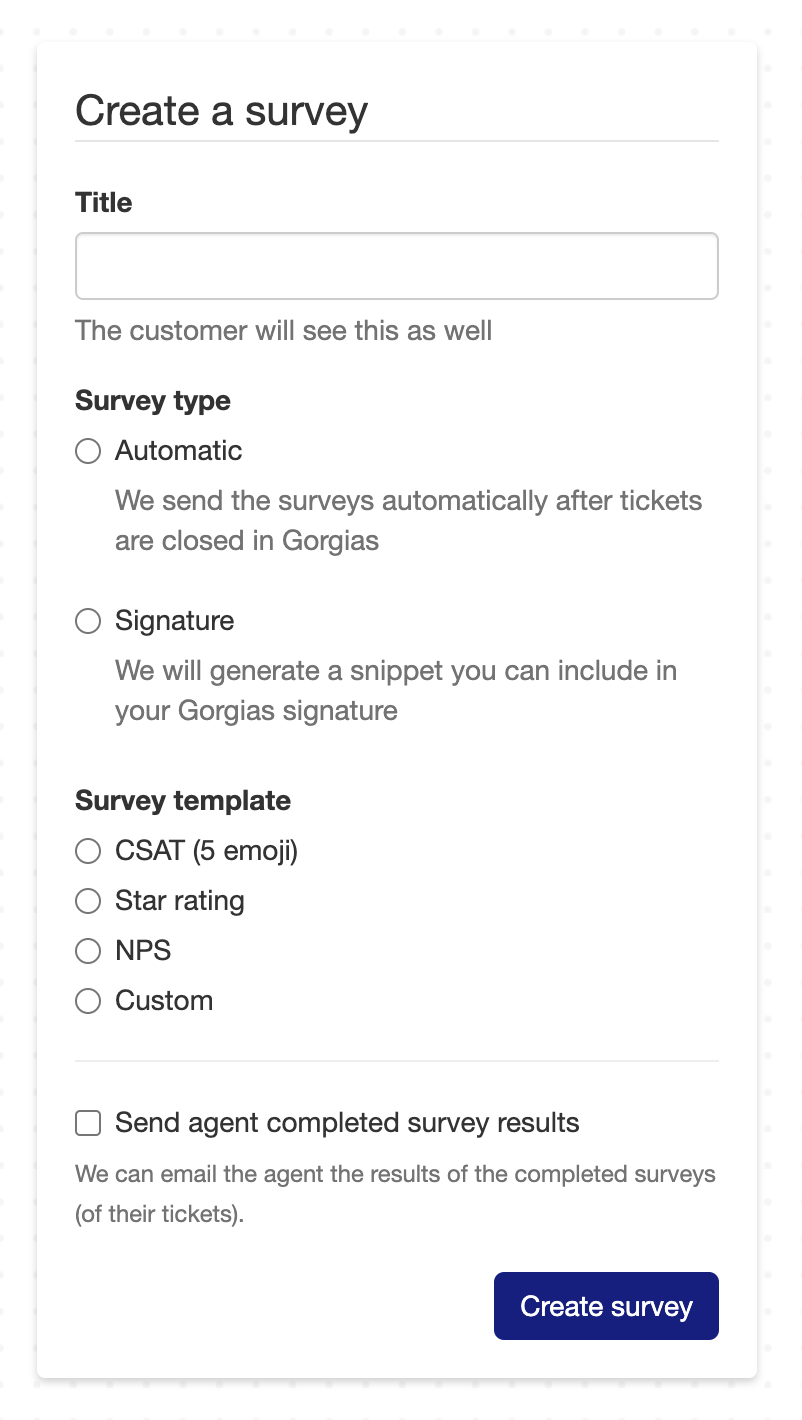Click the email agent results explanation text
This screenshot has height=1420, width=802.
pos(395,1194)
